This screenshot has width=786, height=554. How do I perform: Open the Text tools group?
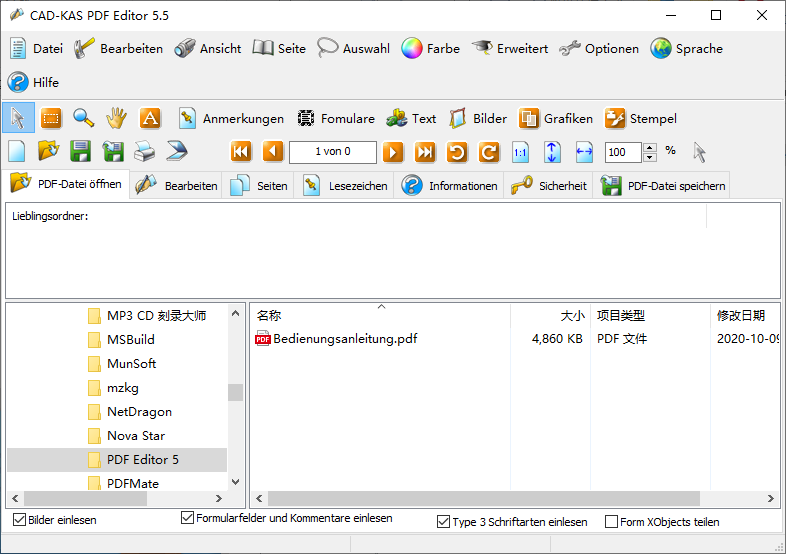click(x=411, y=119)
